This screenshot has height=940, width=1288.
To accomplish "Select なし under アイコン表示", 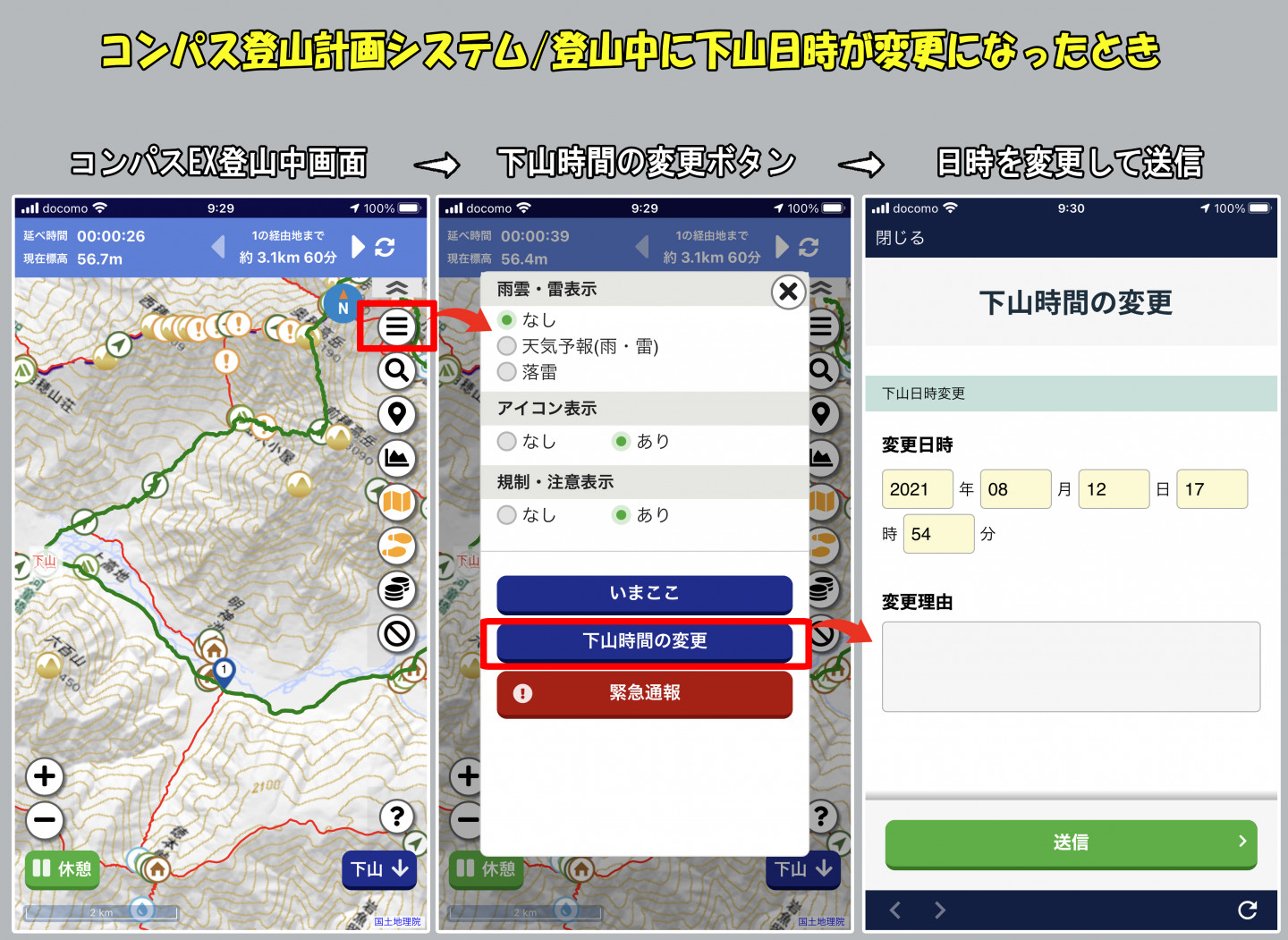I will pos(507,441).
